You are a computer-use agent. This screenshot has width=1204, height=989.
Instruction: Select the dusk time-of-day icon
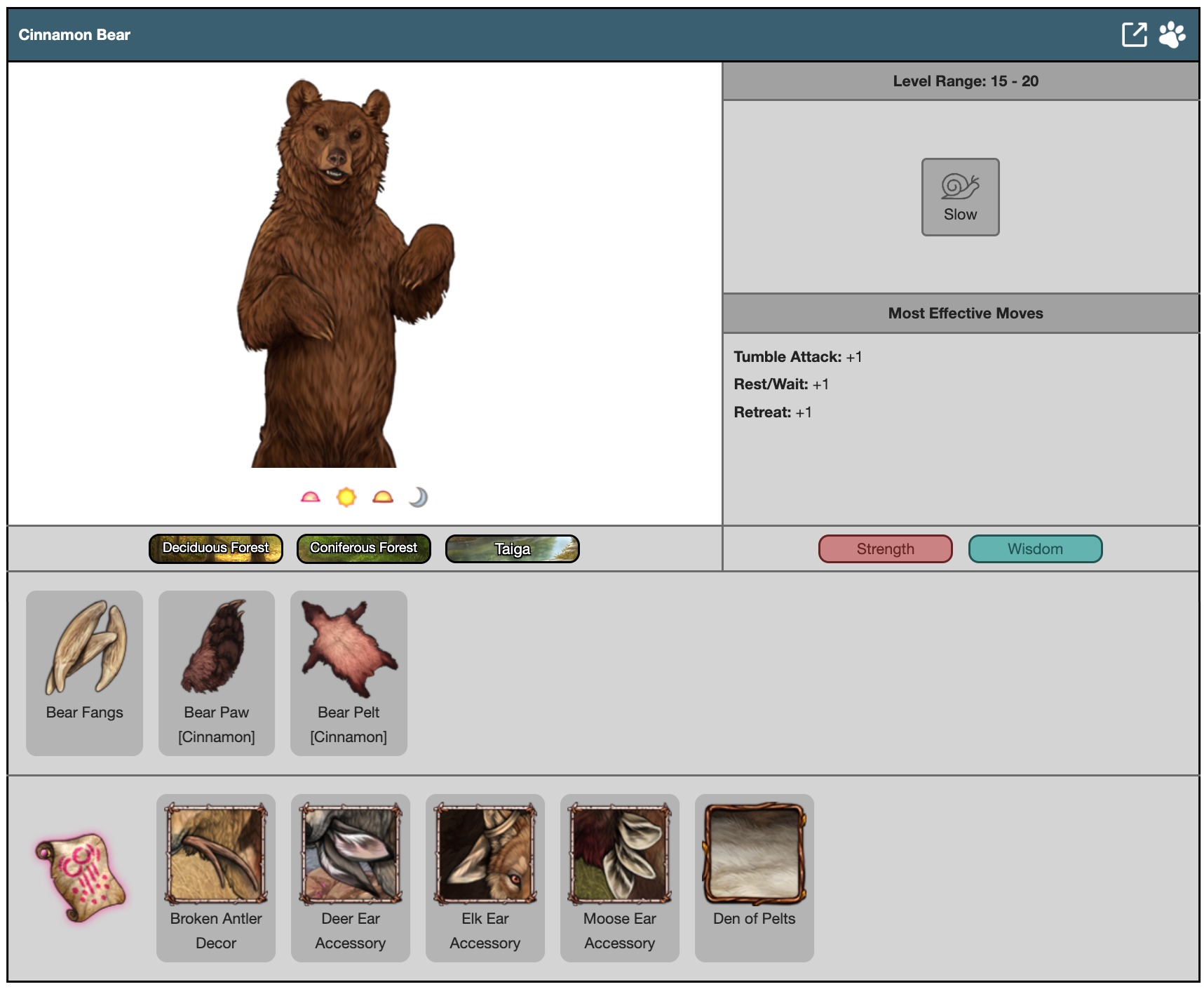click(383, 497)
